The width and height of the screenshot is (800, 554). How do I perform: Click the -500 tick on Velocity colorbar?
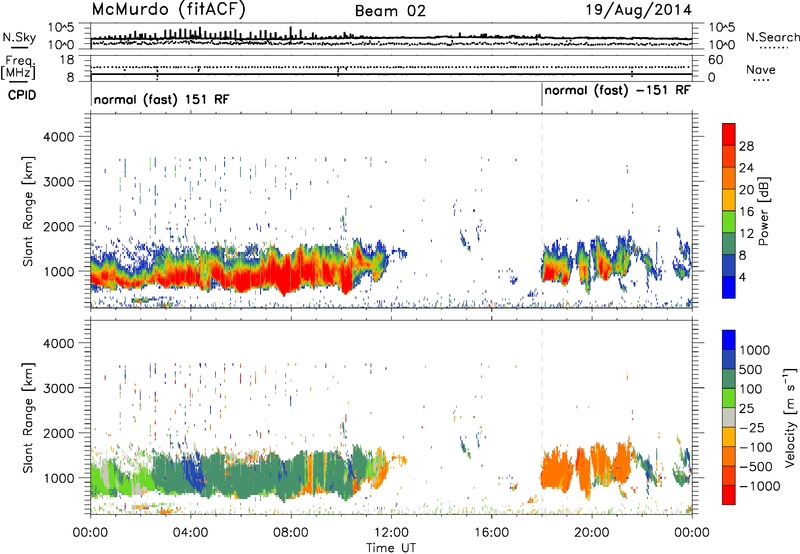click(x=757, y=466)
